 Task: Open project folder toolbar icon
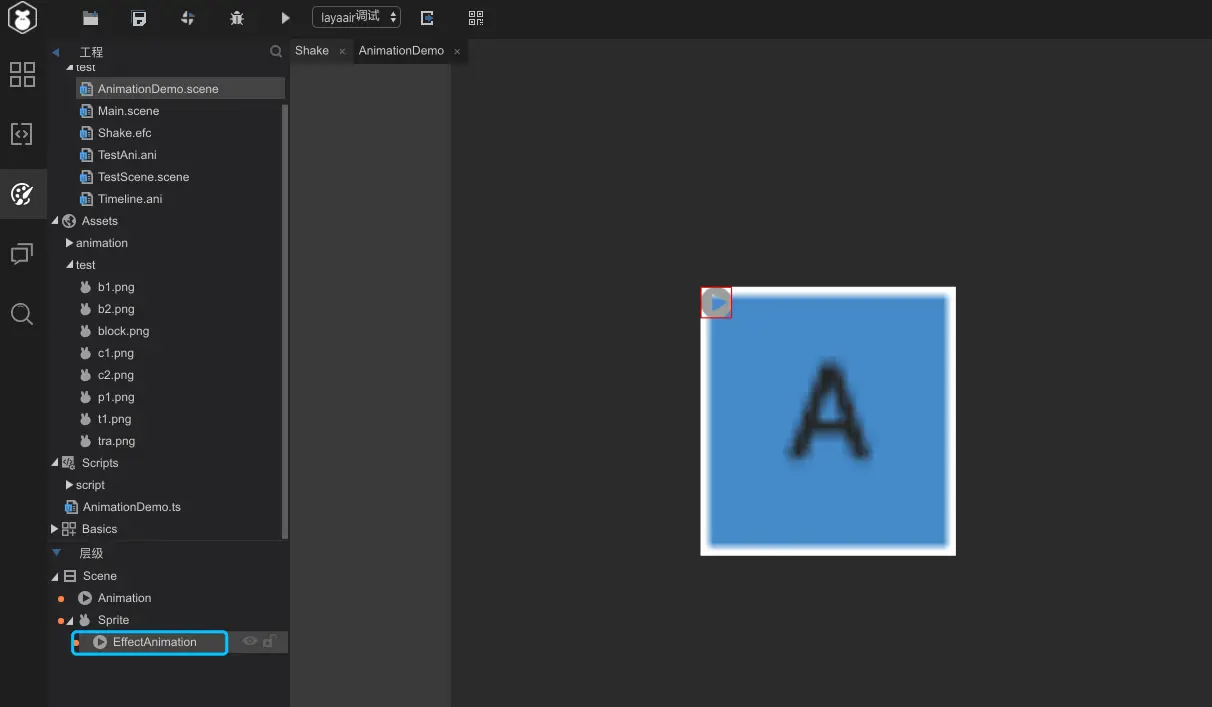point(90,18)
